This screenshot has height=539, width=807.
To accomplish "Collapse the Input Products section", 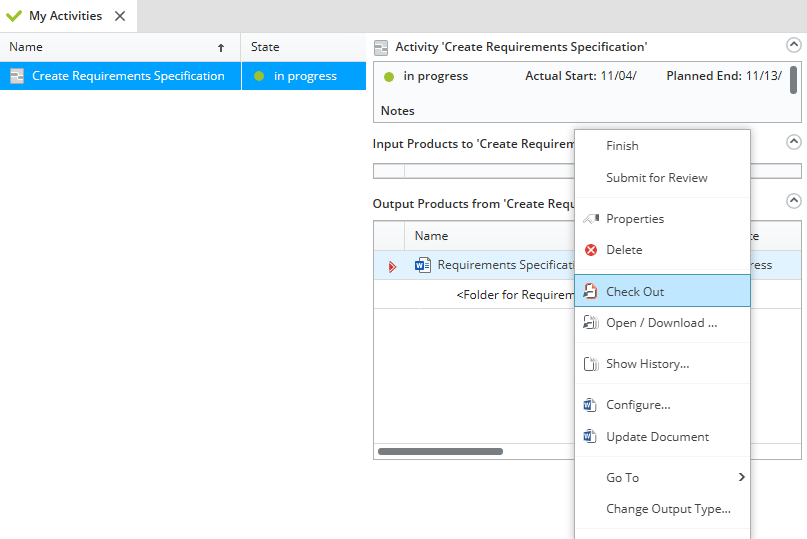I will pos(793,142).
